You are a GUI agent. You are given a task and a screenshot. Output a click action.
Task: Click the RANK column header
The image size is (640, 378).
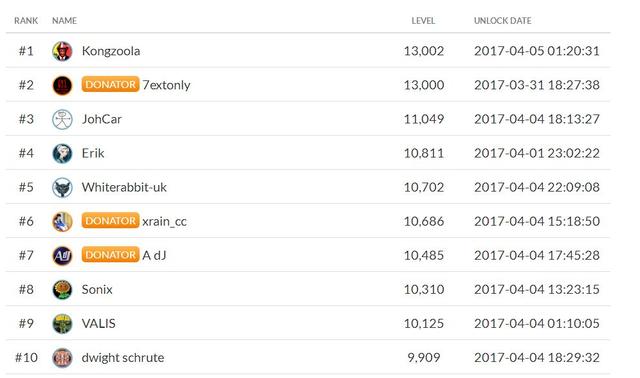26,20
